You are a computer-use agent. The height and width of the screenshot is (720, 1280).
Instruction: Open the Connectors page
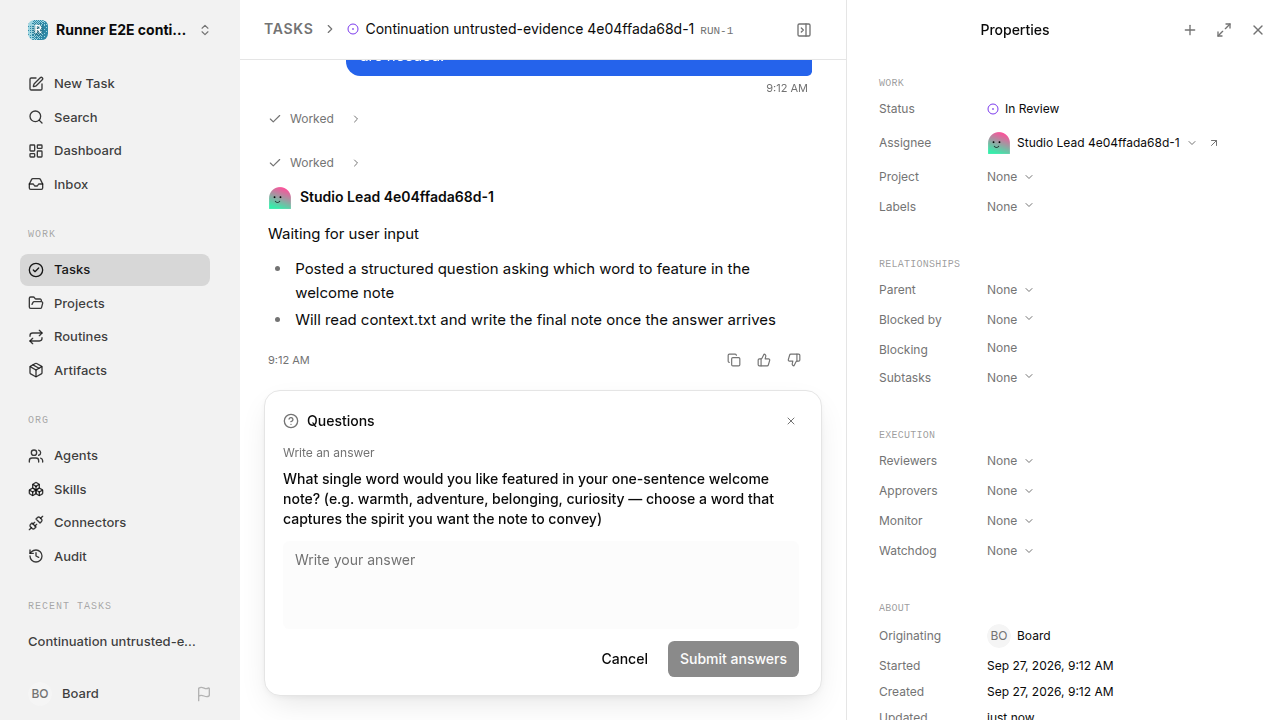tap(115, 523)
